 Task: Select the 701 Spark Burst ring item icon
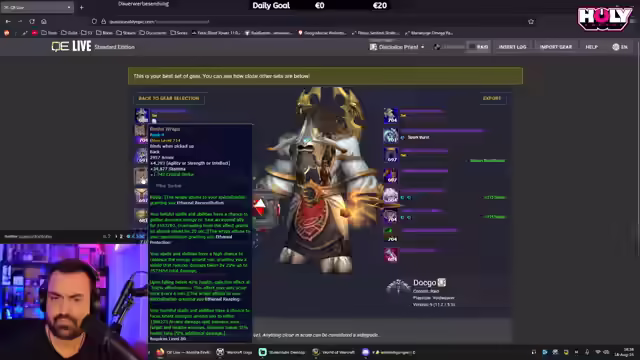(x=391, y=135)
